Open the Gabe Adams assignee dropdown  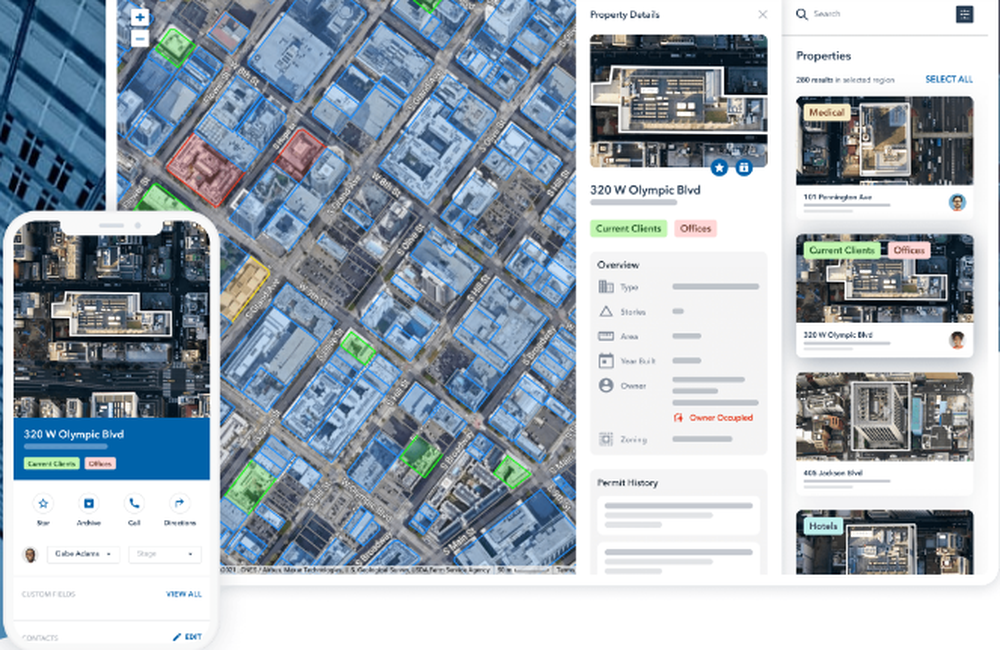coord(84,554)
